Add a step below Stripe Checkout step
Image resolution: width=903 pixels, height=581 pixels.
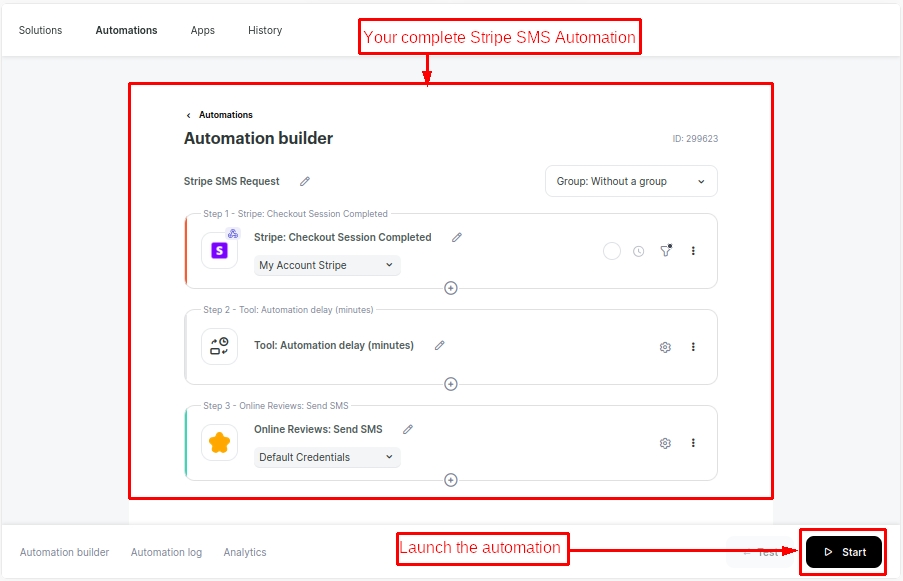click(x=451, y=288)
